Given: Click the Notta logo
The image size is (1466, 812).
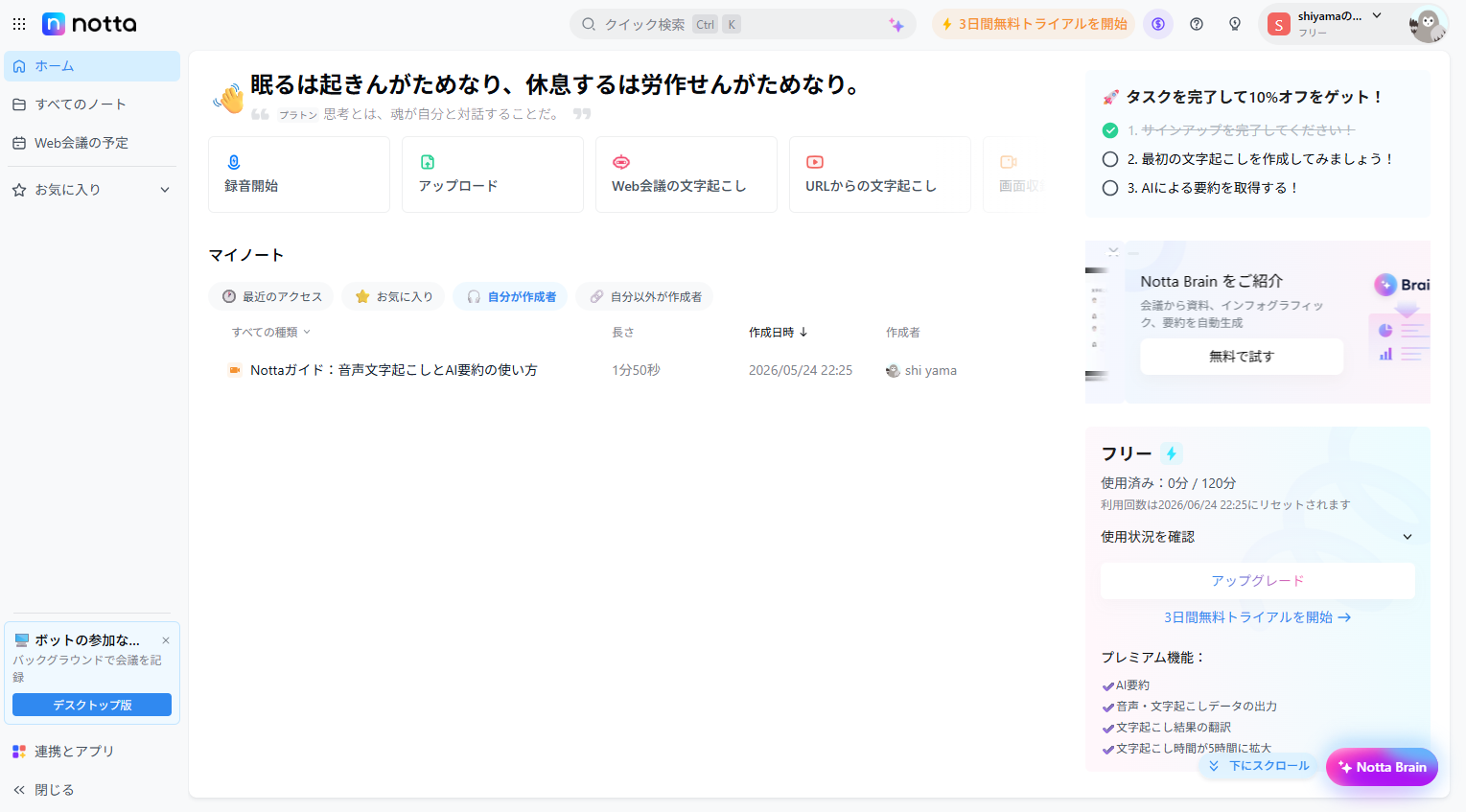Looking at the screenshot, I should [89, 24].
